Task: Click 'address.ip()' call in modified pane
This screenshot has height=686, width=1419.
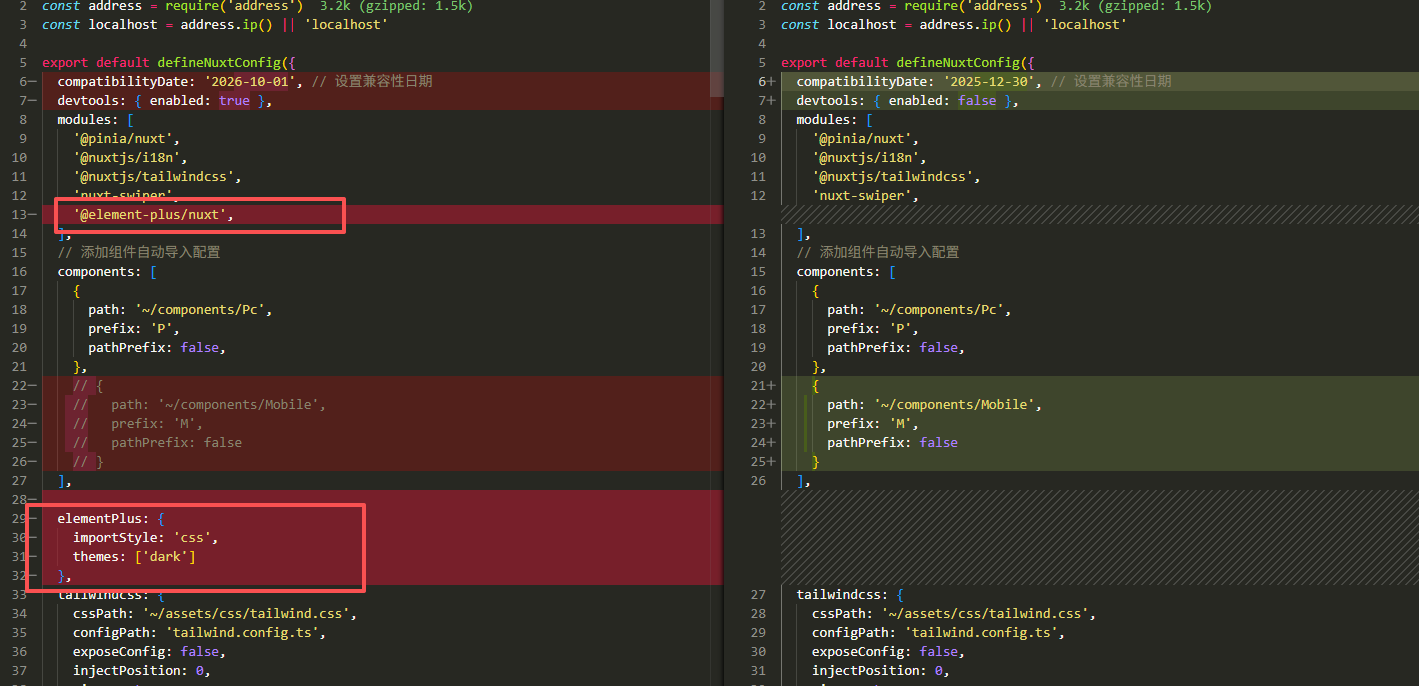Action: (966, 24)
